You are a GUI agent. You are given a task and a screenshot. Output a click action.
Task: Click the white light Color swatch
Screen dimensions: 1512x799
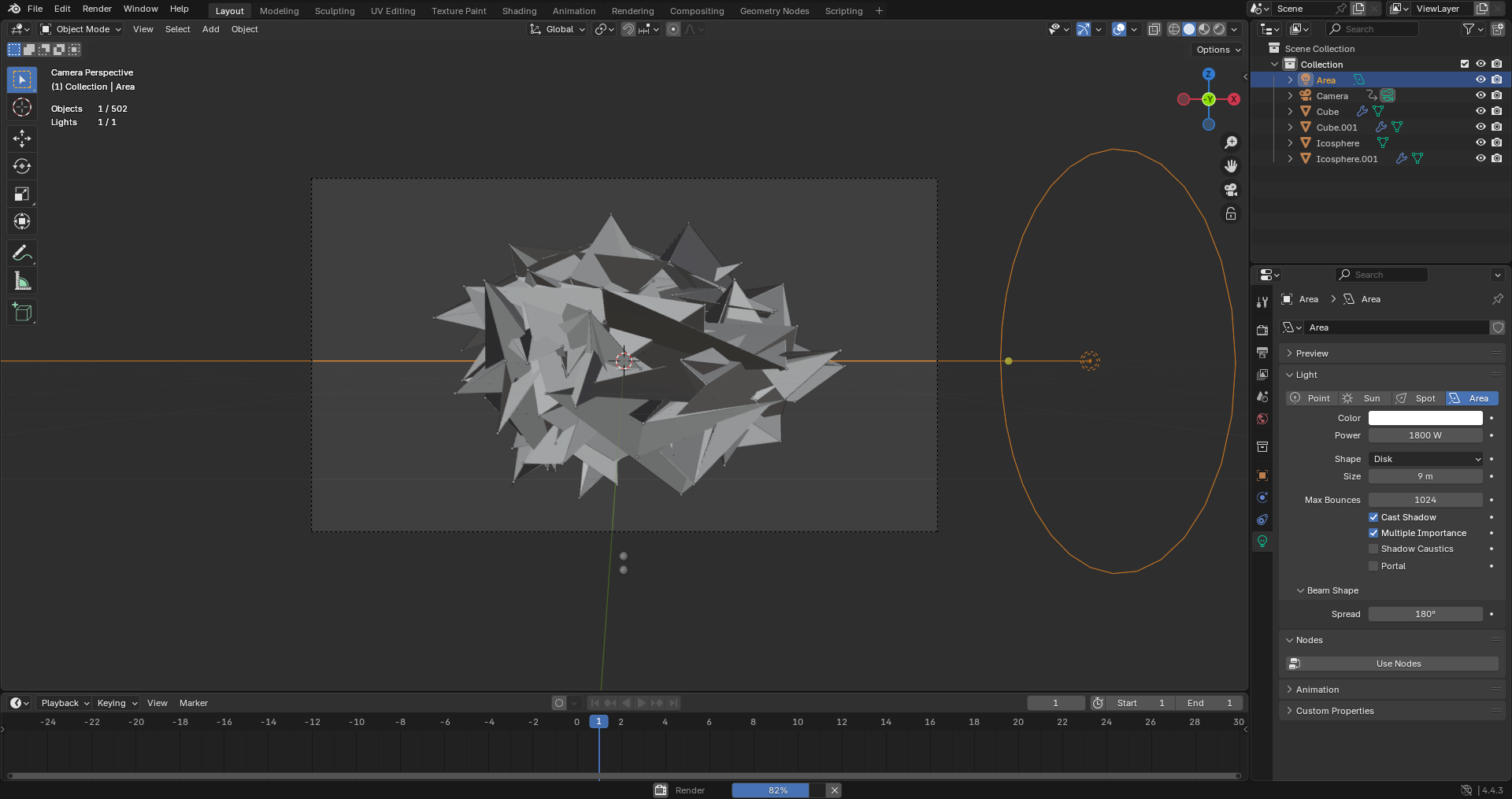coord(1425,418)
